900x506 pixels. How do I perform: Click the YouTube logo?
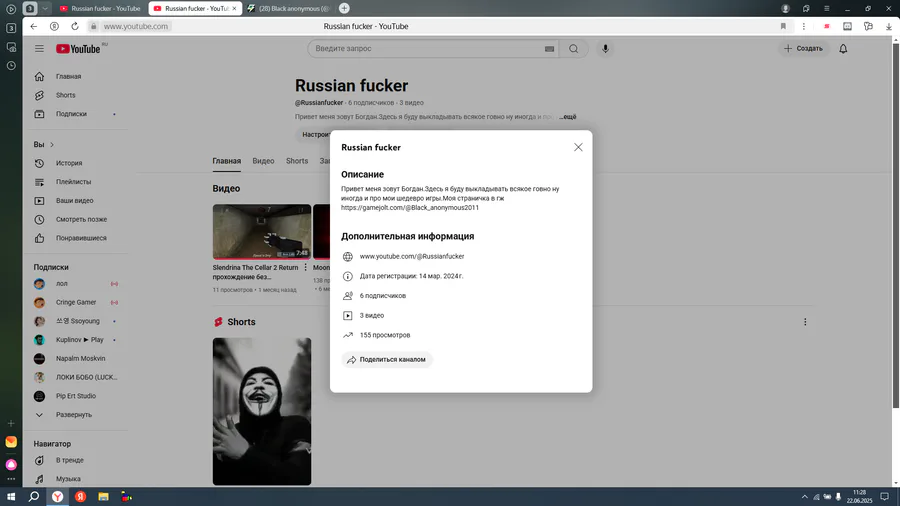(79, 49)
